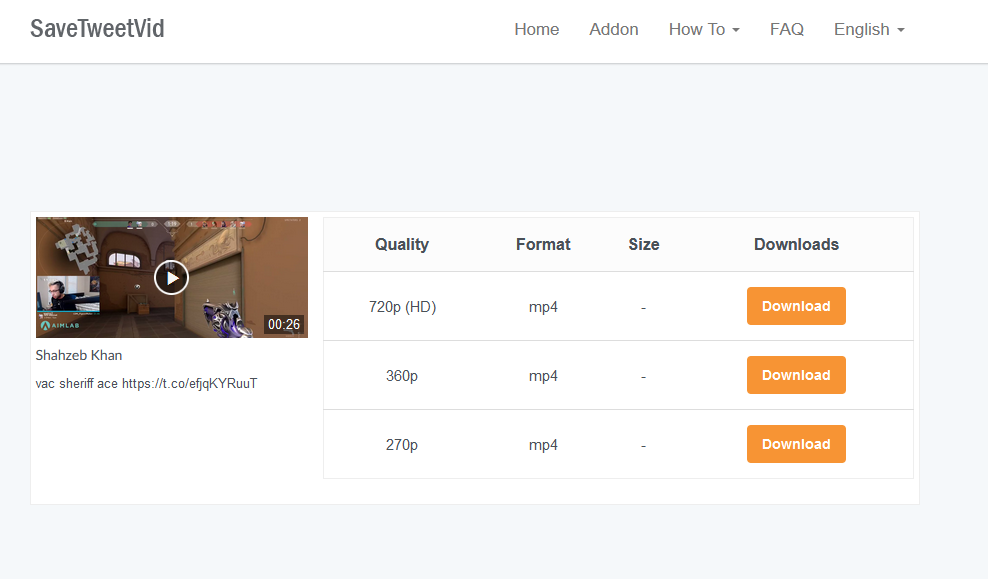Image resolution: width=988 pixels, height=579 pixels.
Task: Download the 720p (HD) mp4 video
Action: coord(796,306)
